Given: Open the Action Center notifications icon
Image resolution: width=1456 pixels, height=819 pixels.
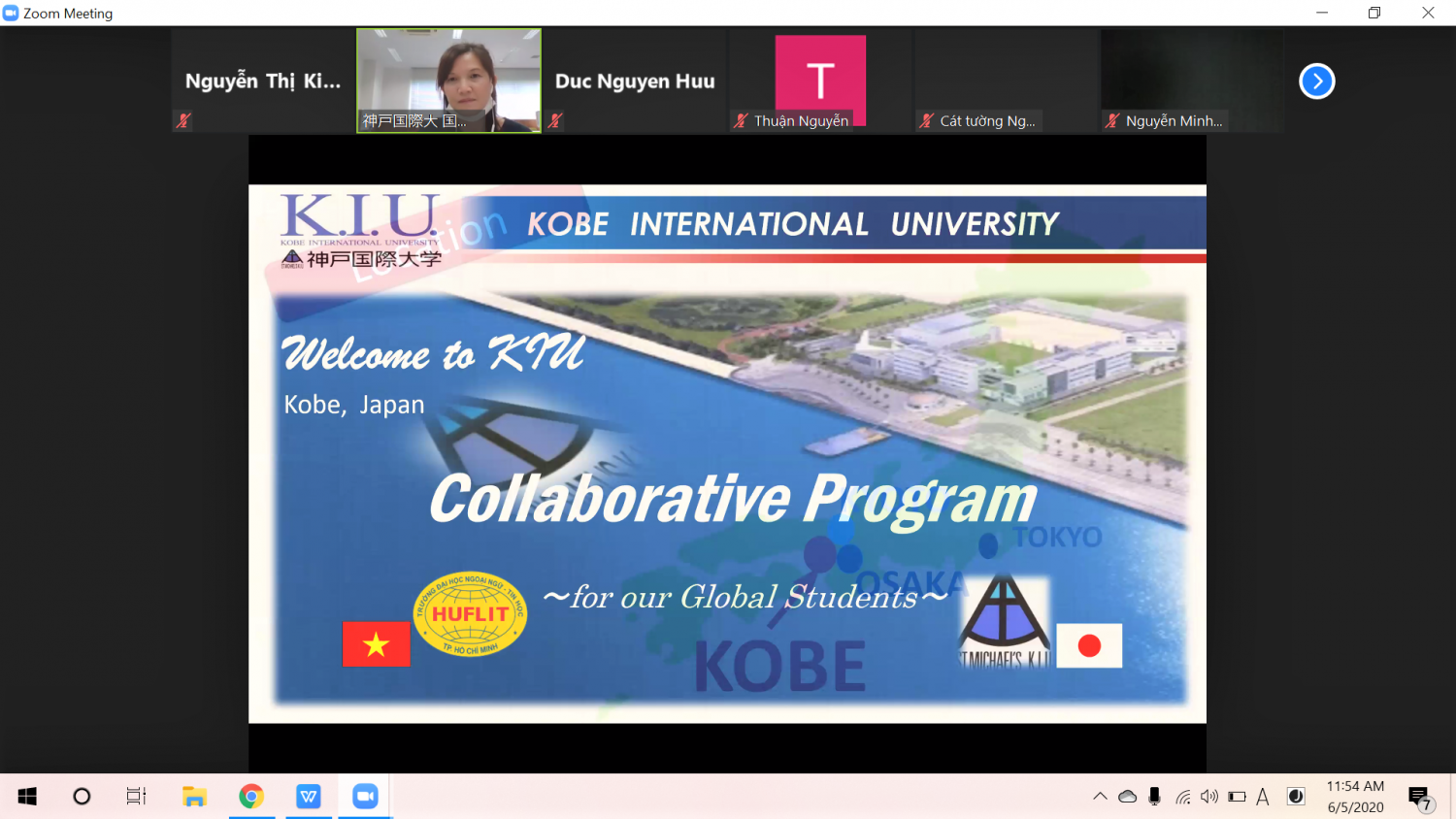Looking at the screenshot, I should coord(1420,798).
